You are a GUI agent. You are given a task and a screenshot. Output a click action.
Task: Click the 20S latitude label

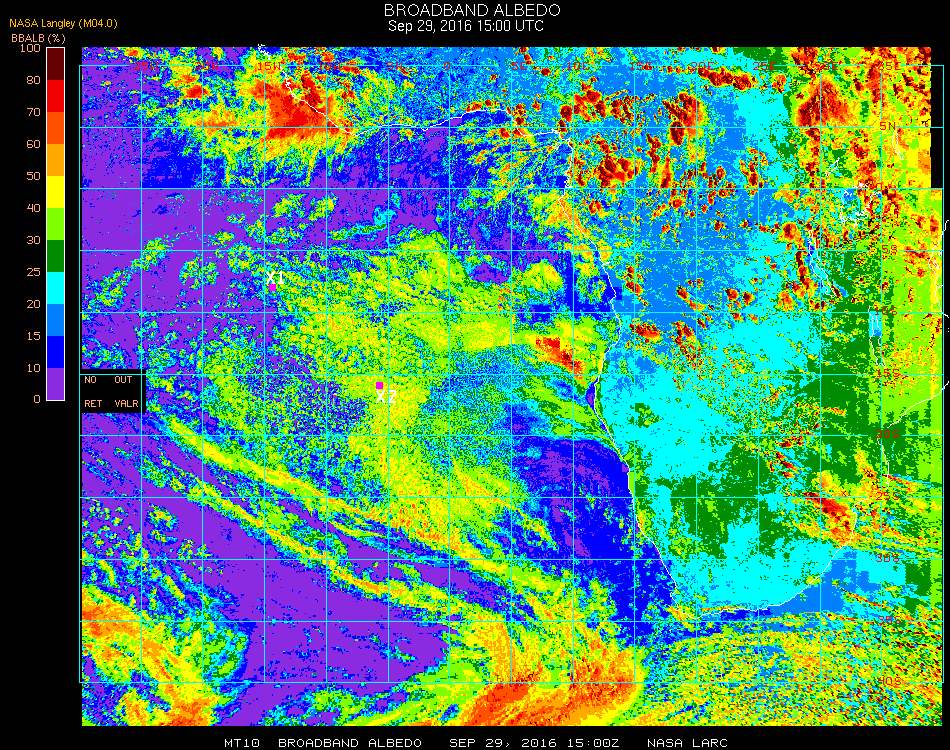(x=888, y=435)
